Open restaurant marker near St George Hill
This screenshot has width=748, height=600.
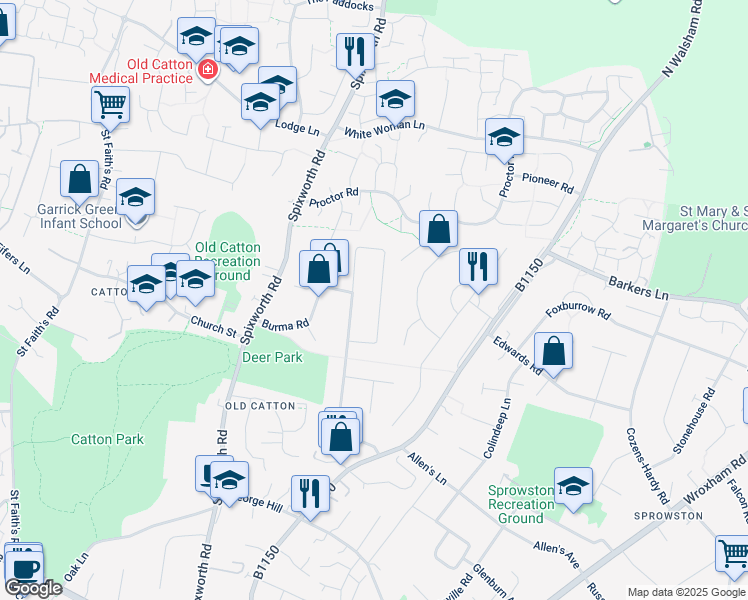click(x=310, y=494)
